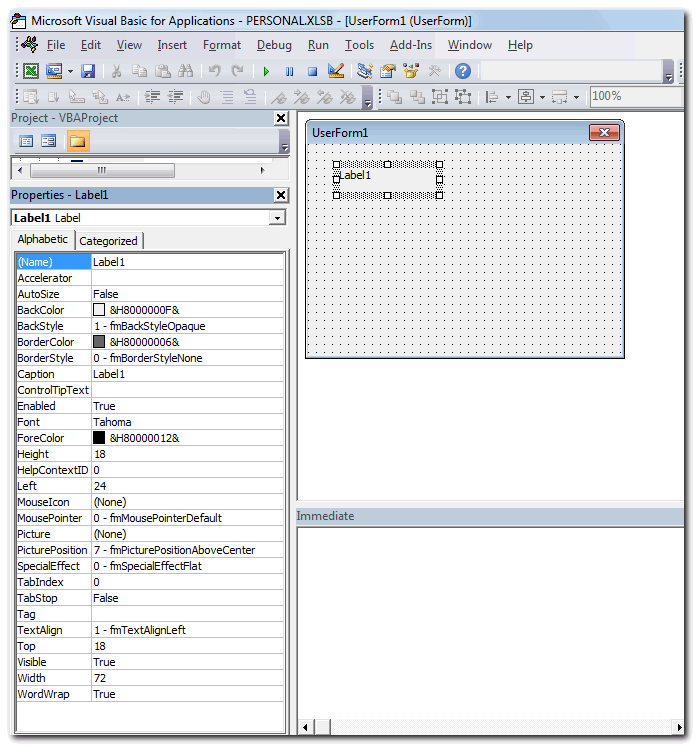Screen dimensions: 695x746
Task: Close the Project - VBAProject pane
Action: point(281,118)
